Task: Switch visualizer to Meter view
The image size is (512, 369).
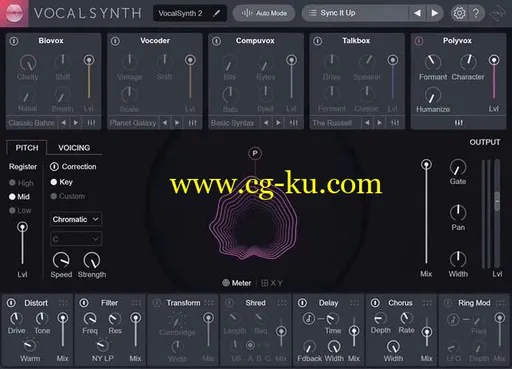Action: pos(237,283)
